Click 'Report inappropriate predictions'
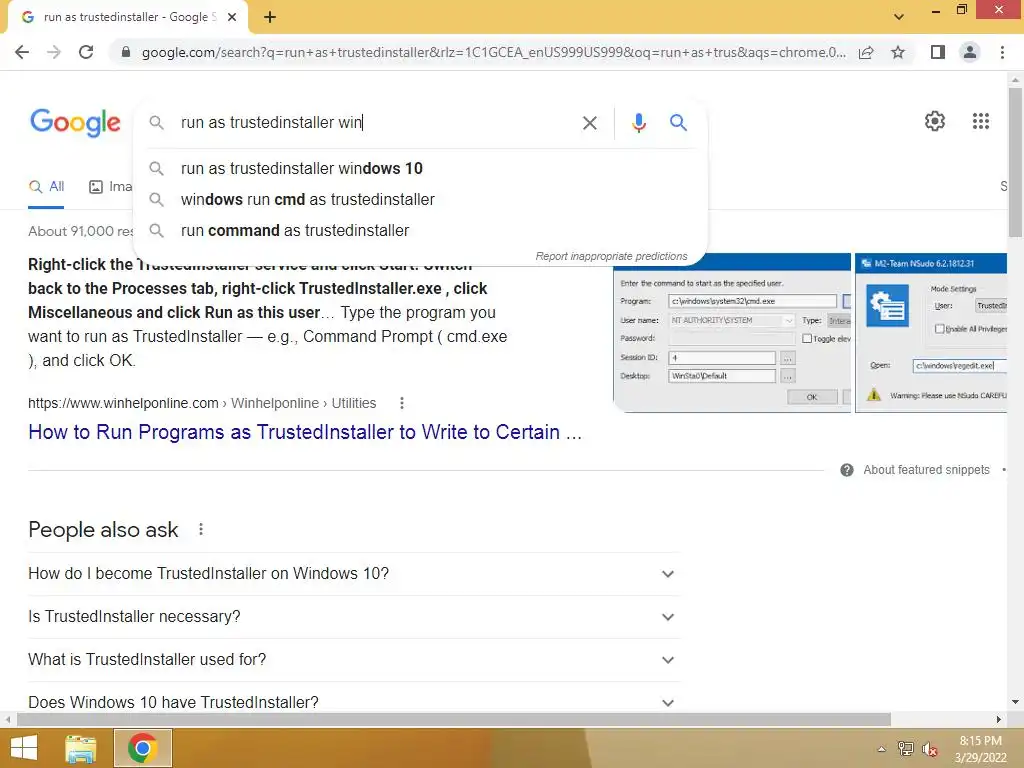 coord(611,256)
